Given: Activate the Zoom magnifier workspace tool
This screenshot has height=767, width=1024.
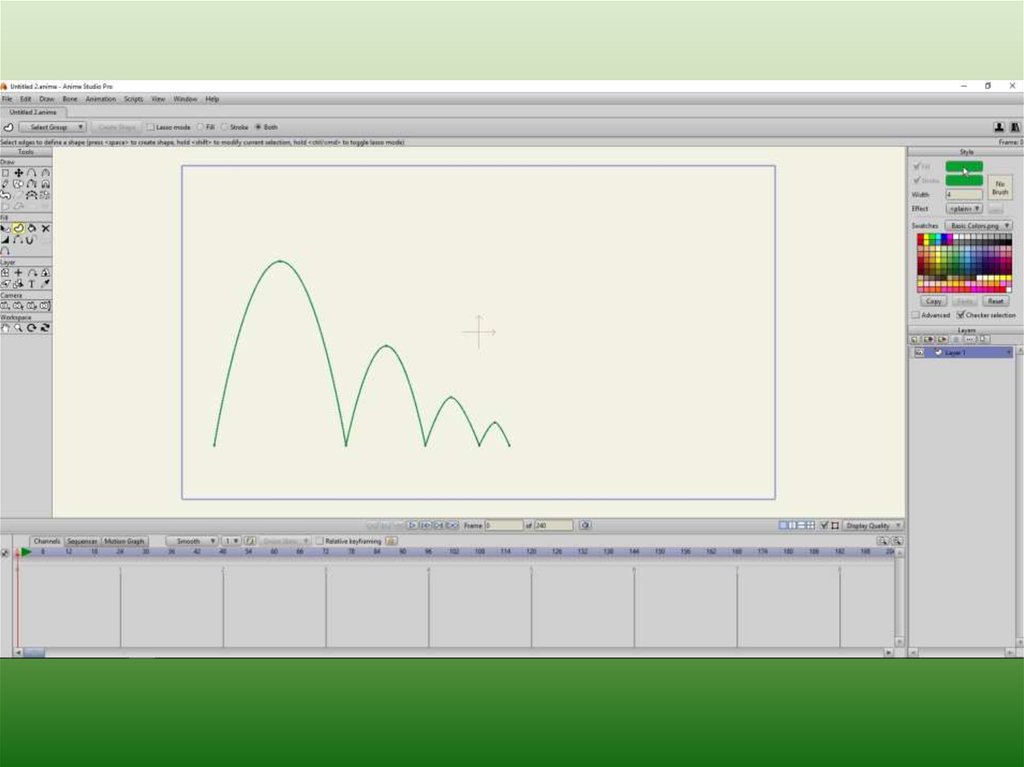Looking at the screenshot, I should [x=19, y=328].
